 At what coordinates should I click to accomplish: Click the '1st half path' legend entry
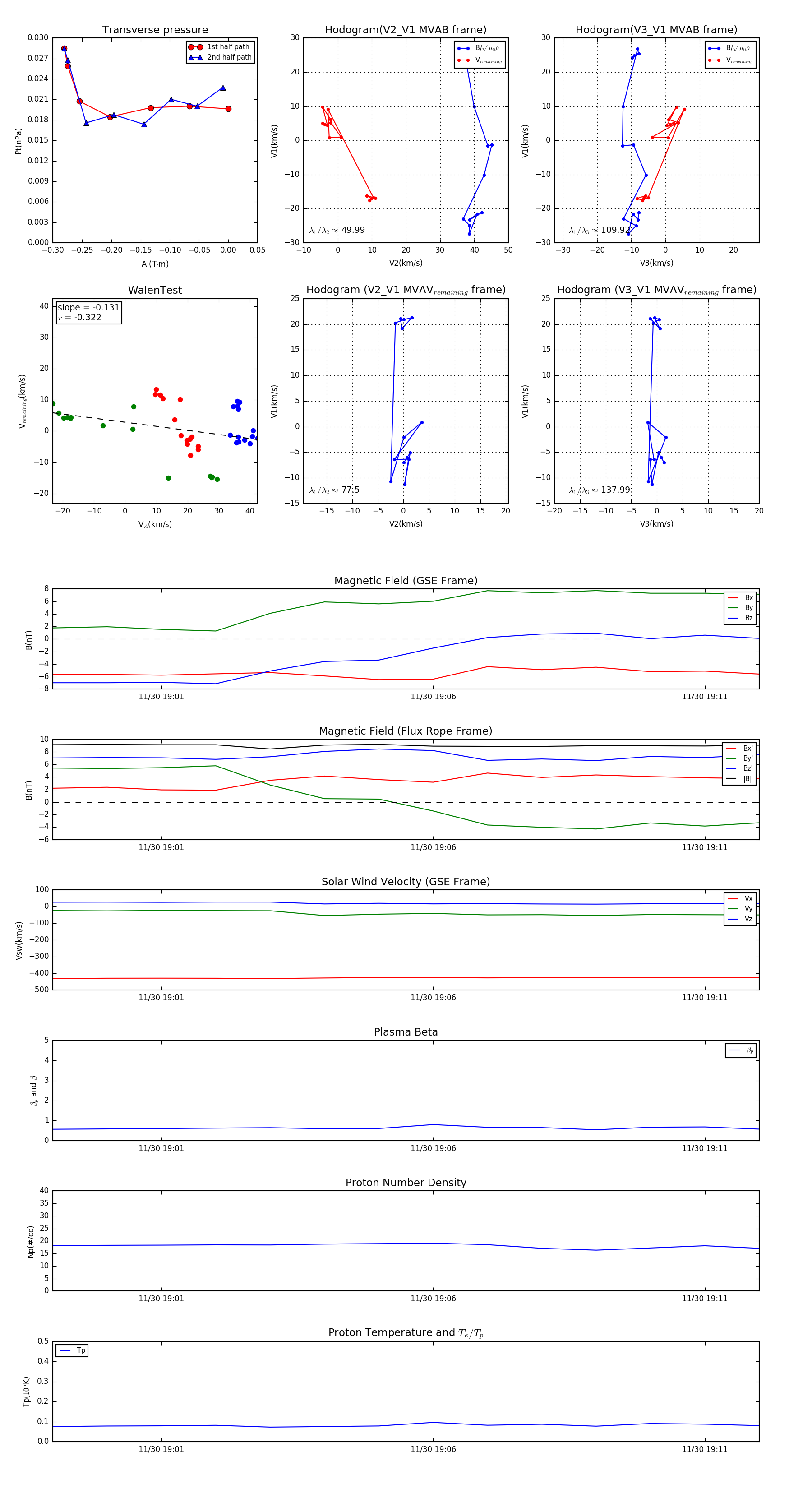point(219,47)
